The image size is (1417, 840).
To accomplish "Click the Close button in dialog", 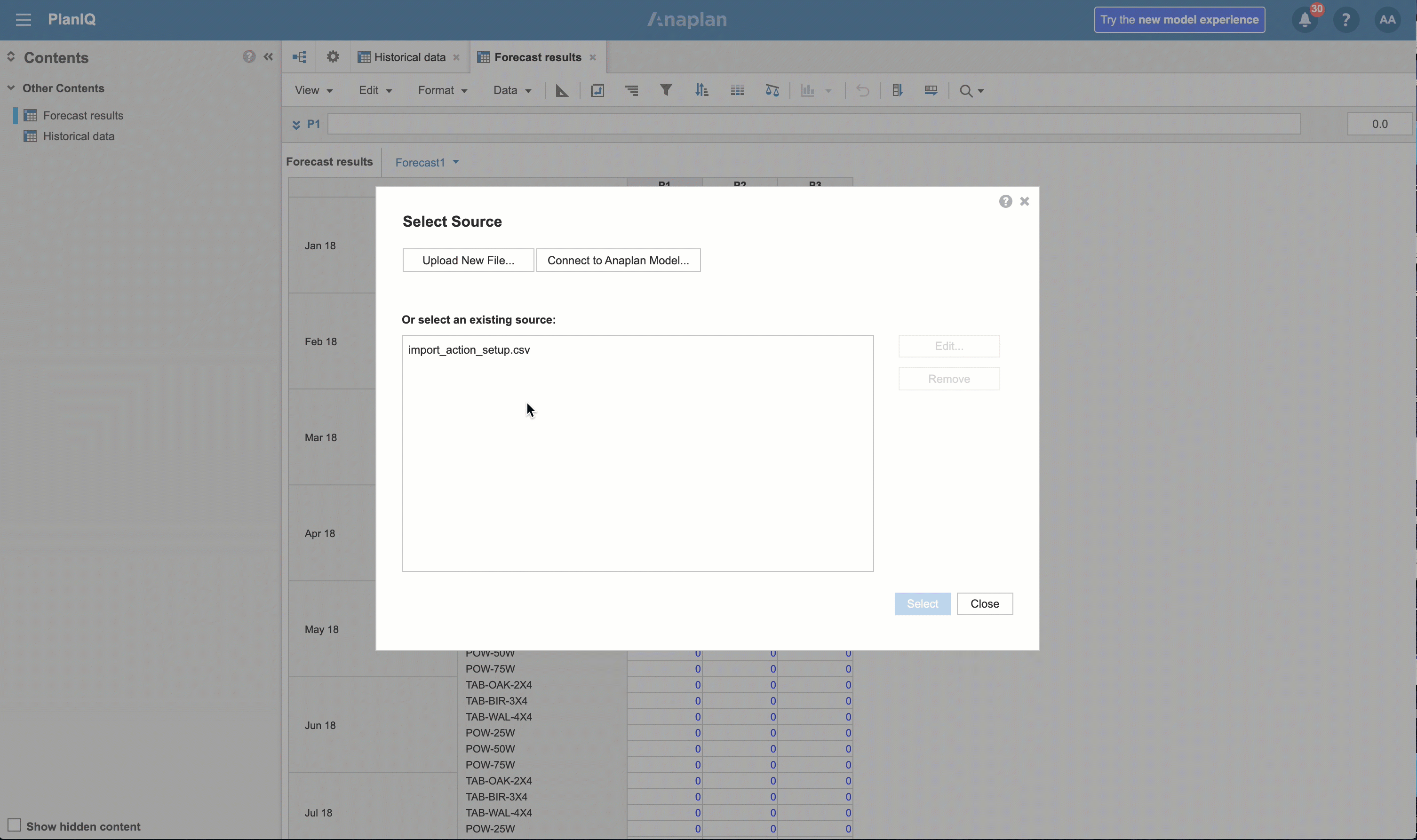I will coord(985,604).
